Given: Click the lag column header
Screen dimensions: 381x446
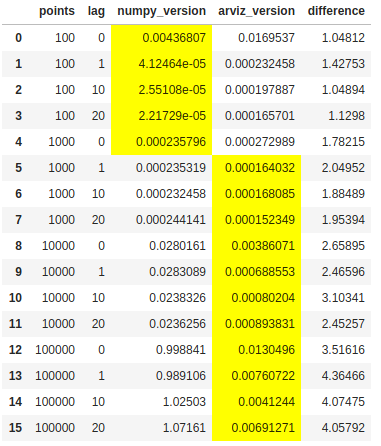Looking at the screenshot, I should [96, 11].
